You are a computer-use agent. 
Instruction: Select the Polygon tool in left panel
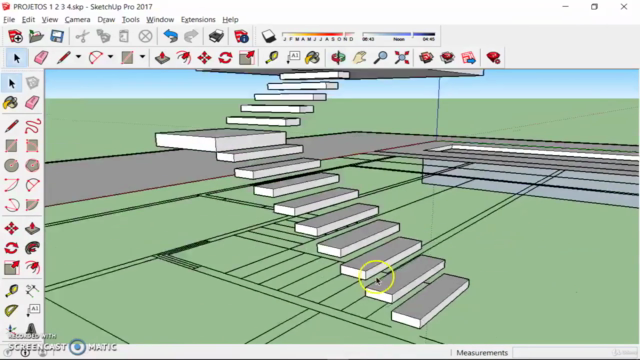[32, 165]
